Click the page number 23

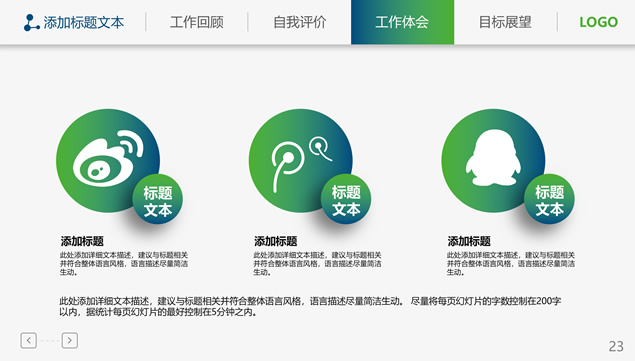coord(616,346)
